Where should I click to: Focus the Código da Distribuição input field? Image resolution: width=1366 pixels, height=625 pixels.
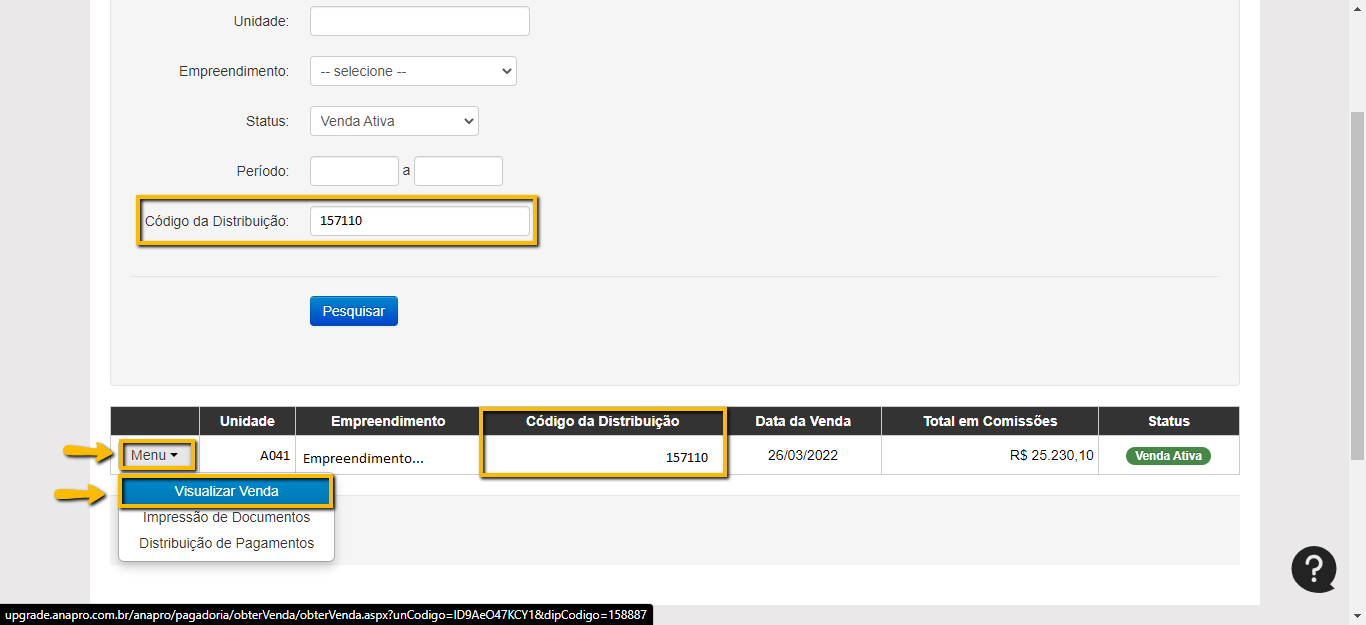[419, 221]
